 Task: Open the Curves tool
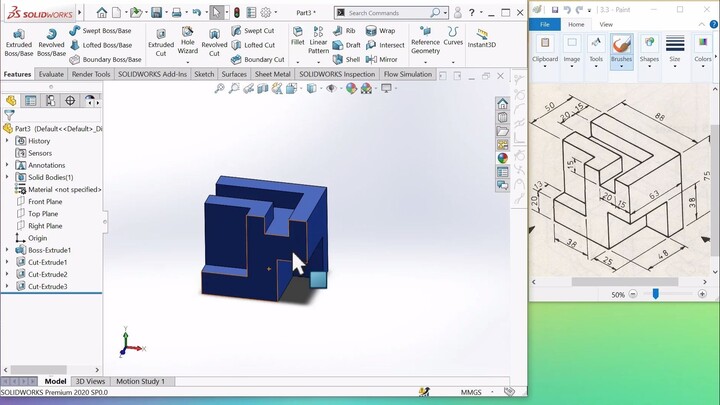pos(453,36)
